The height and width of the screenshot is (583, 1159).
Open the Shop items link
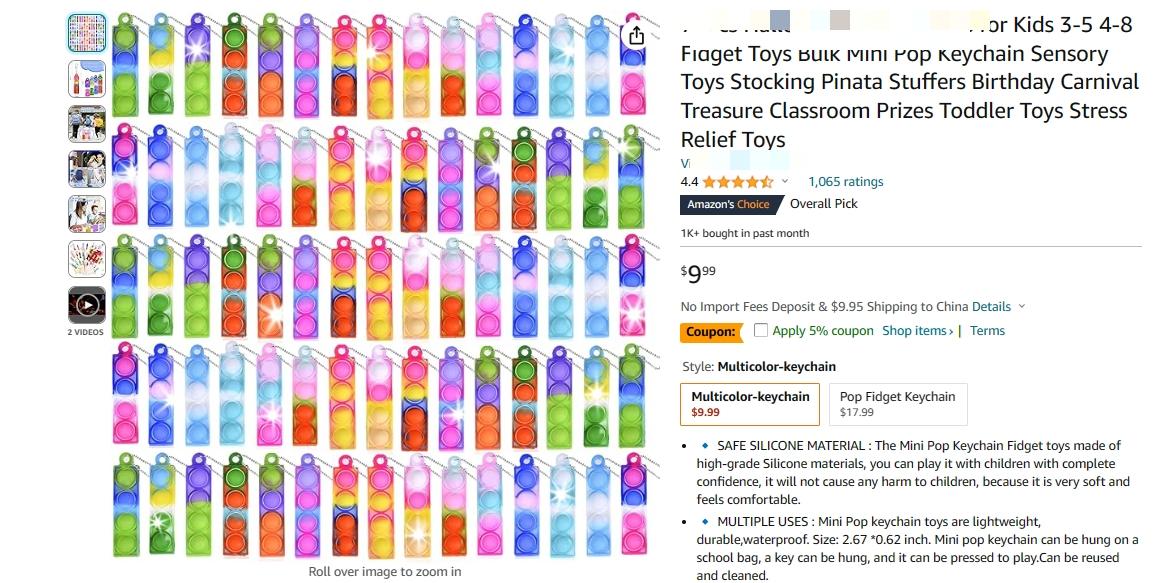coord(917,330)
